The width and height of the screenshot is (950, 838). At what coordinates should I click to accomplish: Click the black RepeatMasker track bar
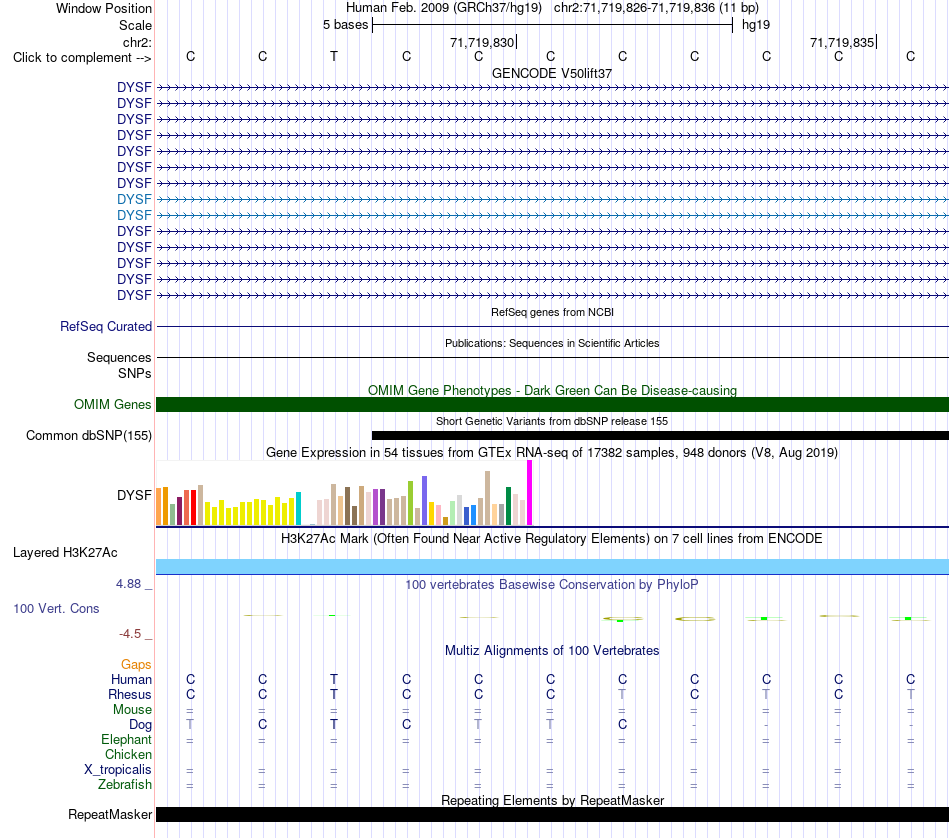point(553,814)
